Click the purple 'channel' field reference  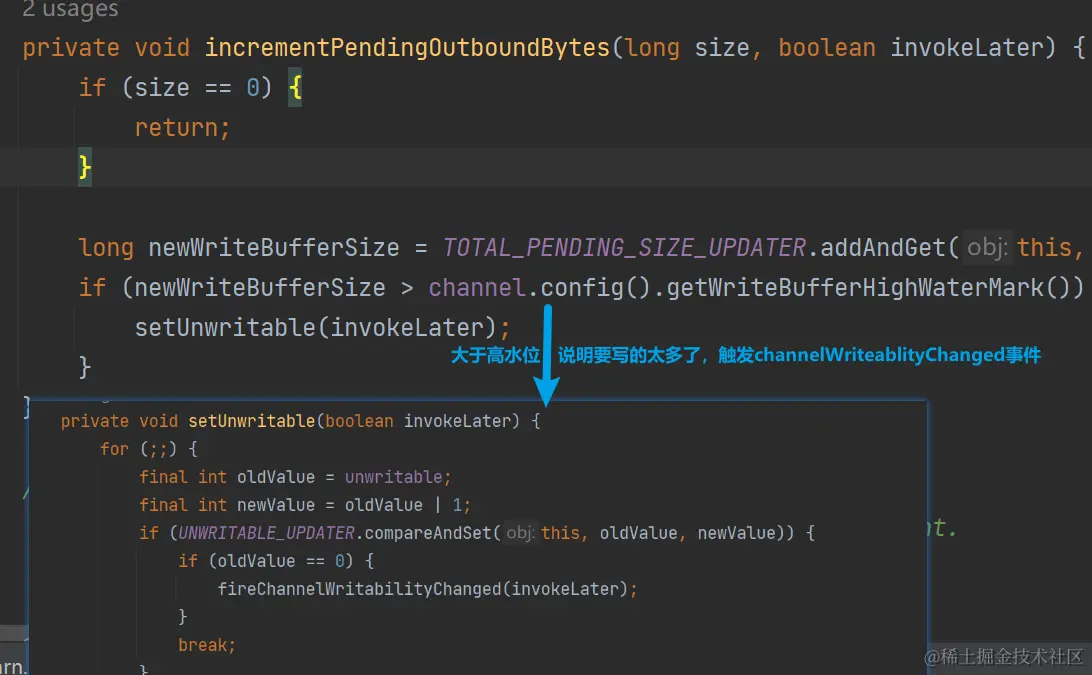tap(477, 287)
